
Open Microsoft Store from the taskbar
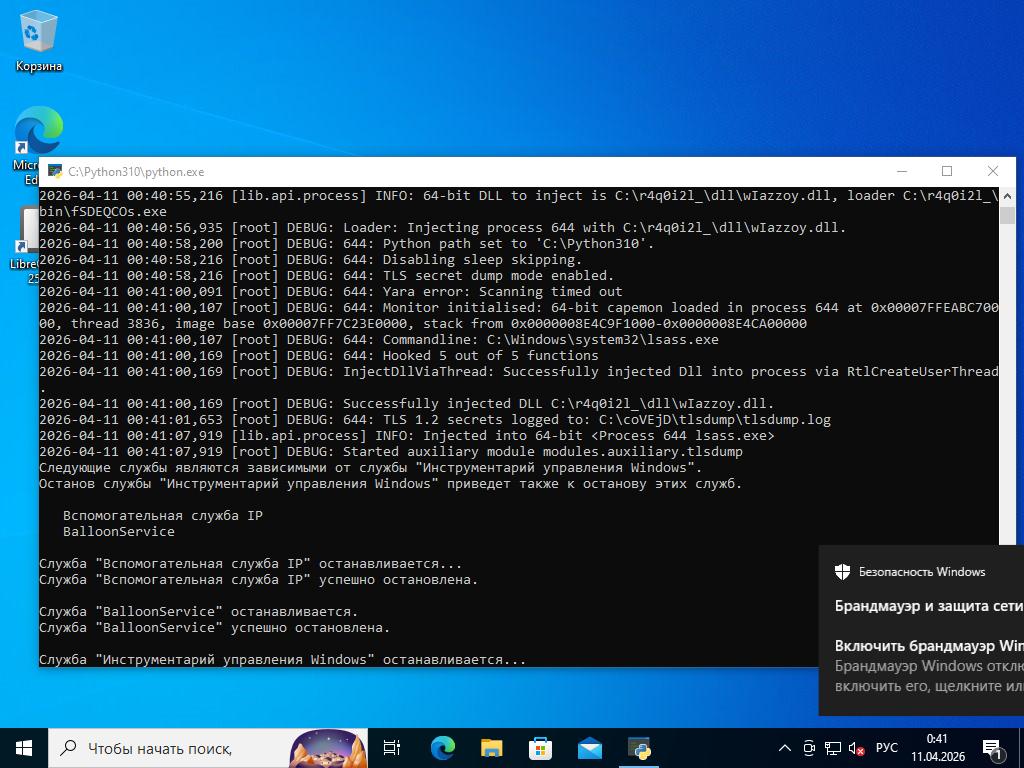[540, 747]
